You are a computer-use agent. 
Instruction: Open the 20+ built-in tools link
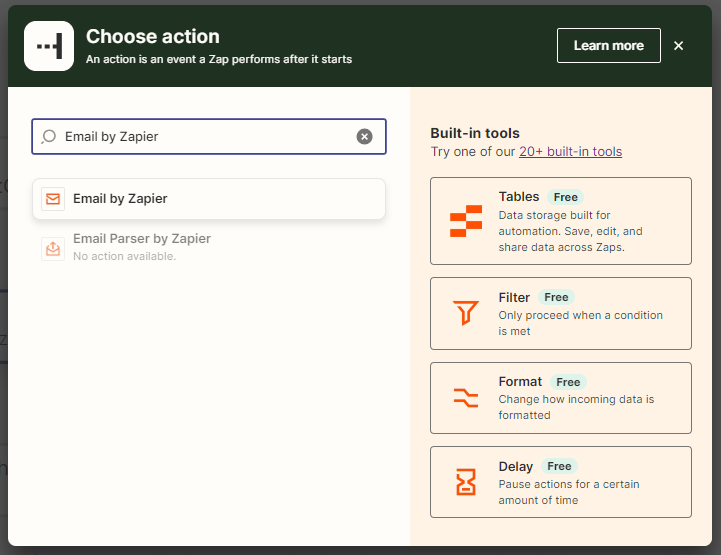tap(570, 152)
